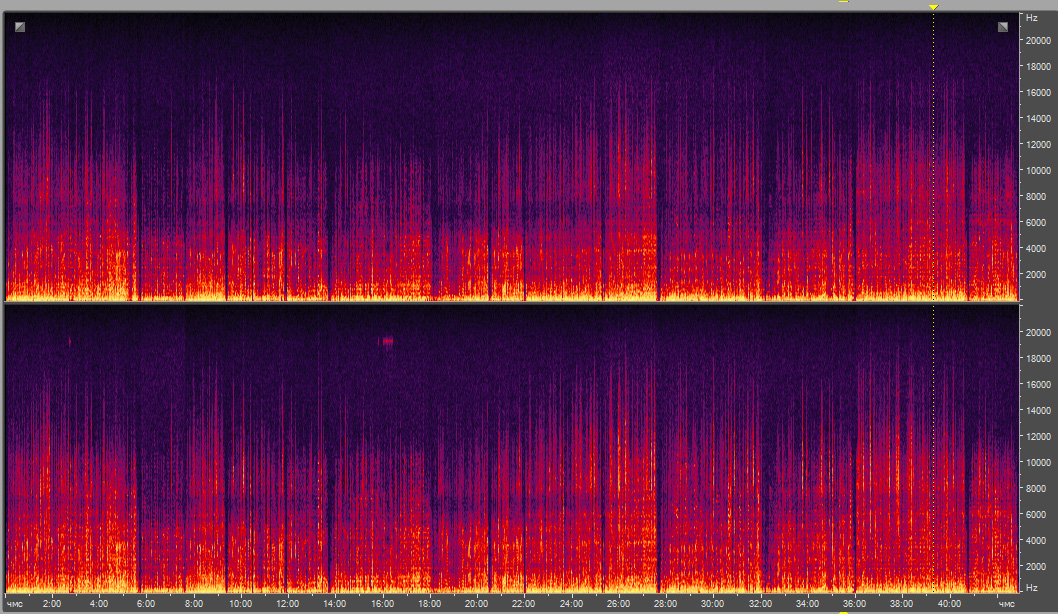The image size is (1058, 614).
Task: Click the small yellow range marker above the spectrogram
Action: tap(843, 3)
